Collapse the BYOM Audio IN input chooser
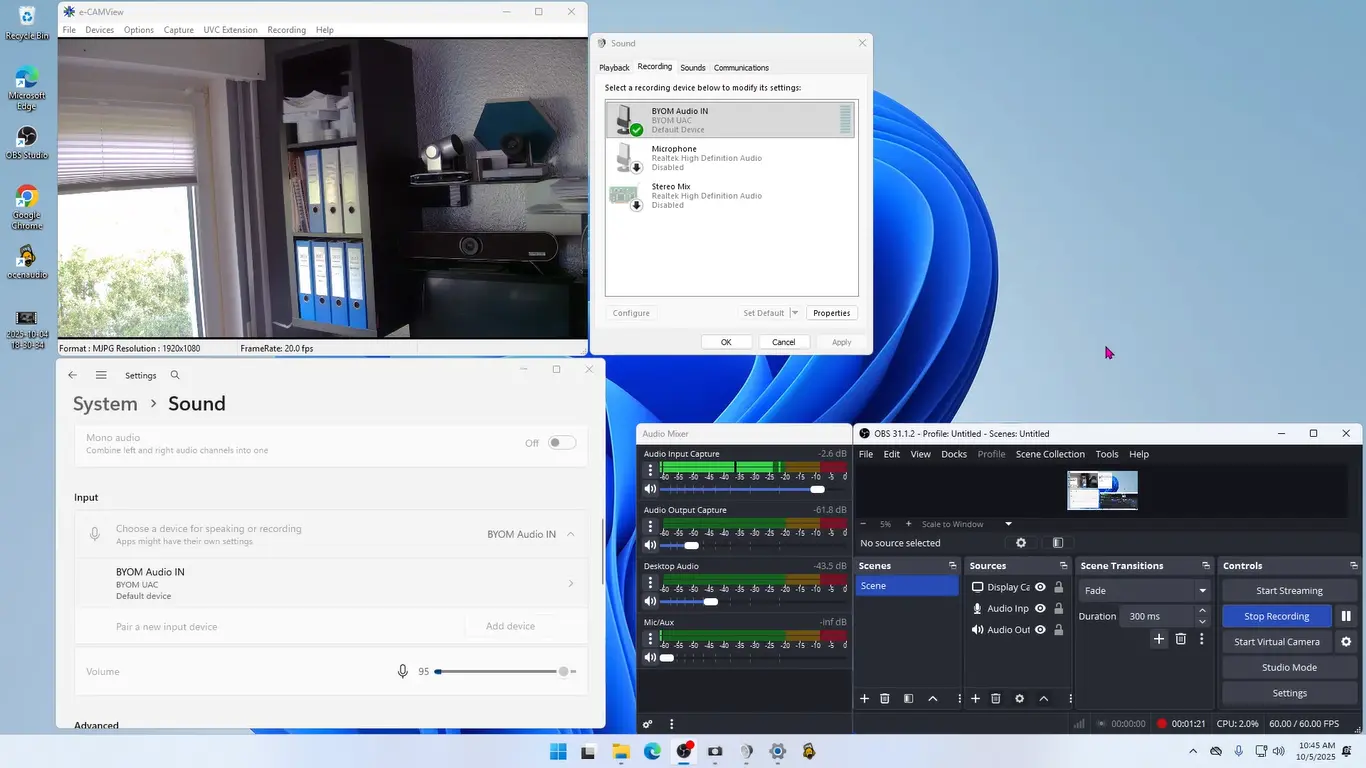The height and width of the screenshot is (768, 1366). [x=571, y=534]
